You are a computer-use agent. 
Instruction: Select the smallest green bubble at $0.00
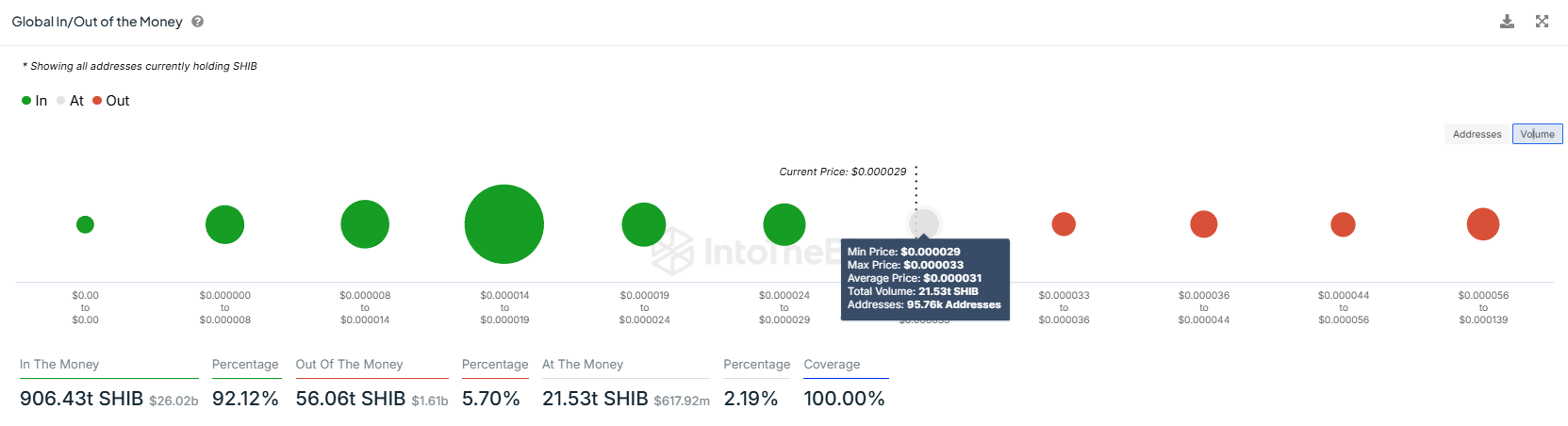pyautogui.click(x=85, y=224)
